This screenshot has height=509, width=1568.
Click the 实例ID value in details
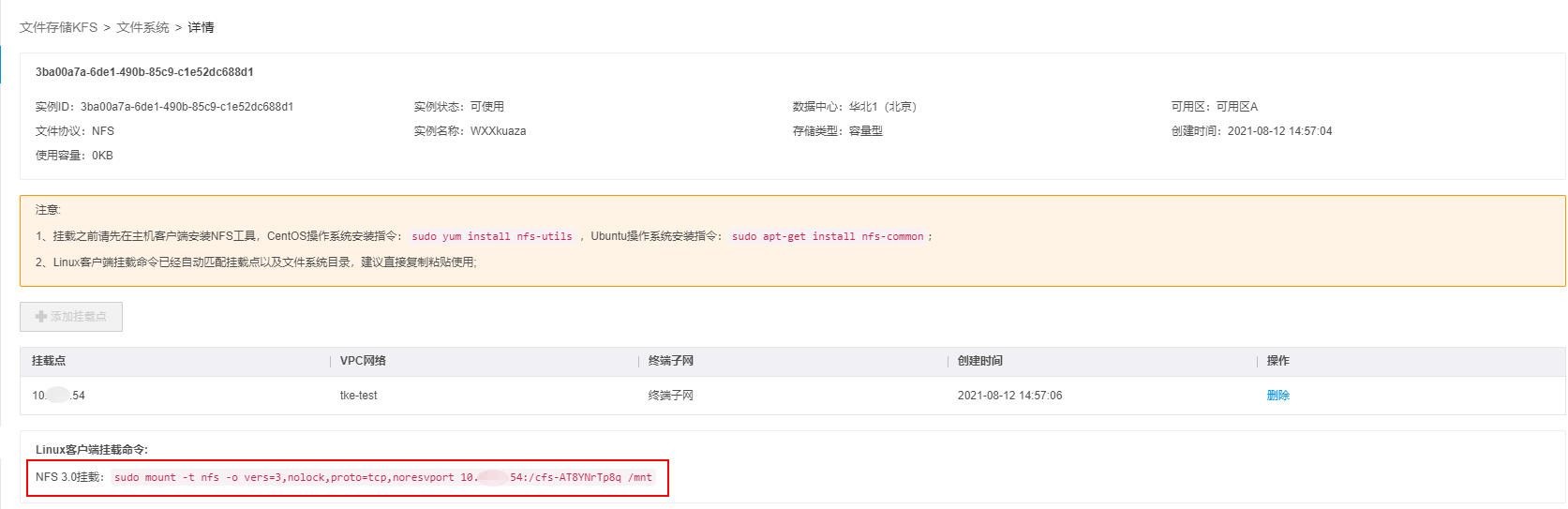click(x=187, y=107)
